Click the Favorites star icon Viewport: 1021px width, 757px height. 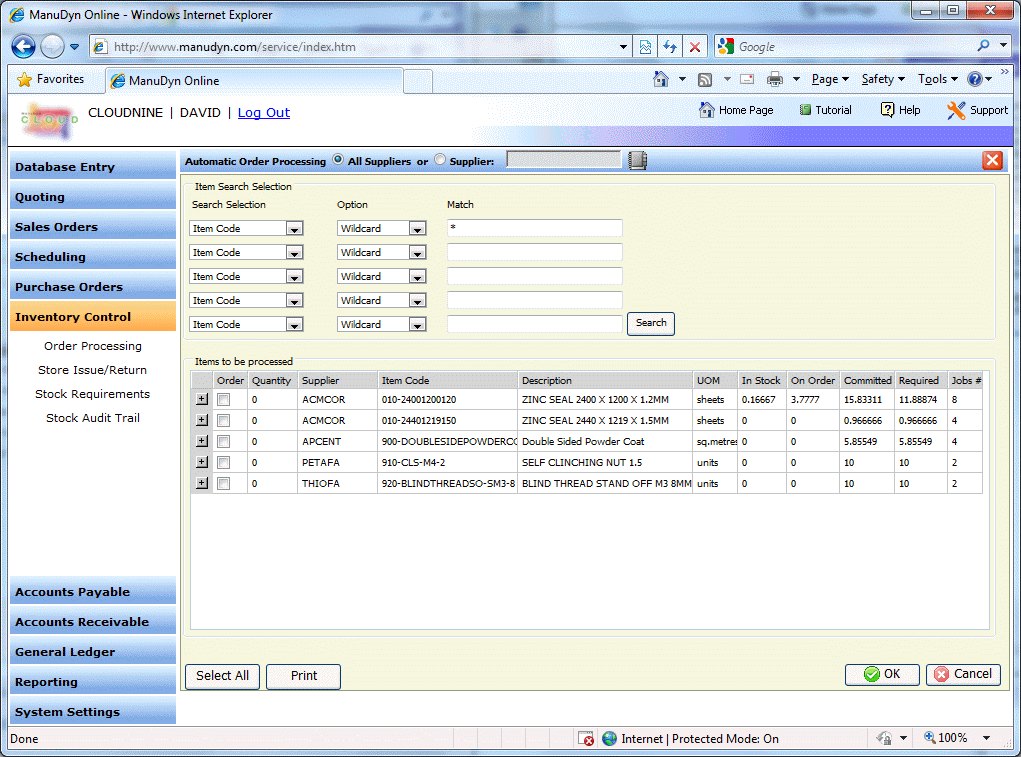tap(24, 79)
